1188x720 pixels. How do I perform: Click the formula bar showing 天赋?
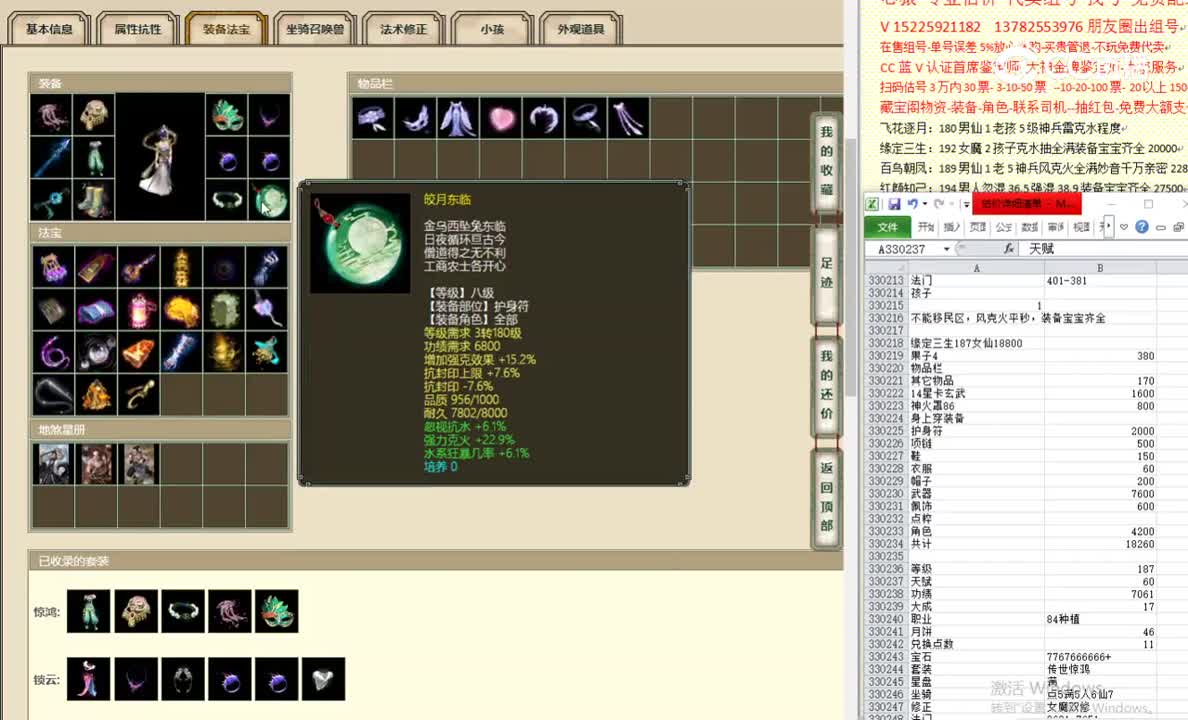tap(1041, 248)
